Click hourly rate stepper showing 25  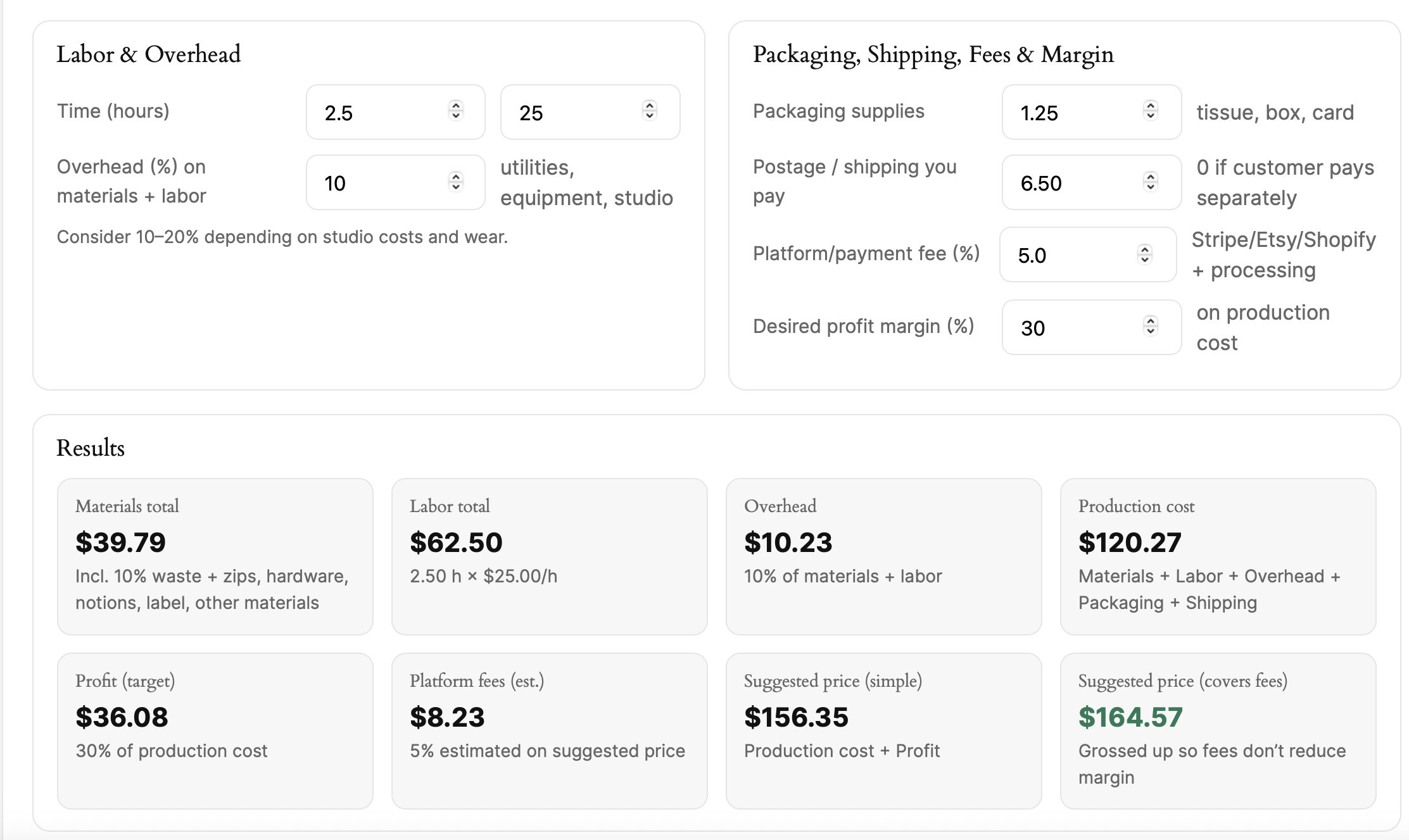tap(649, 111)
